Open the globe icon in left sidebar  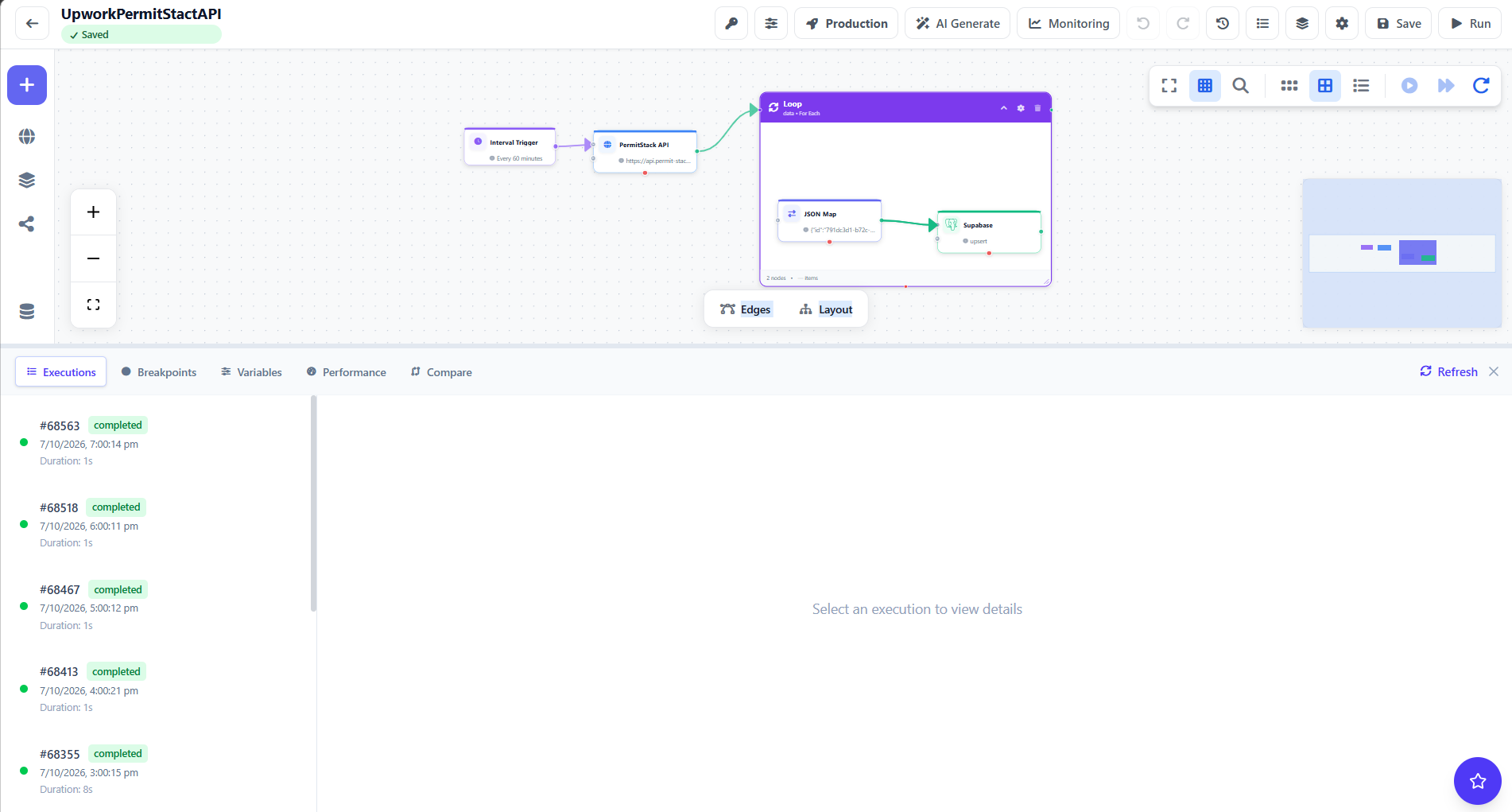tap(27, 137)
